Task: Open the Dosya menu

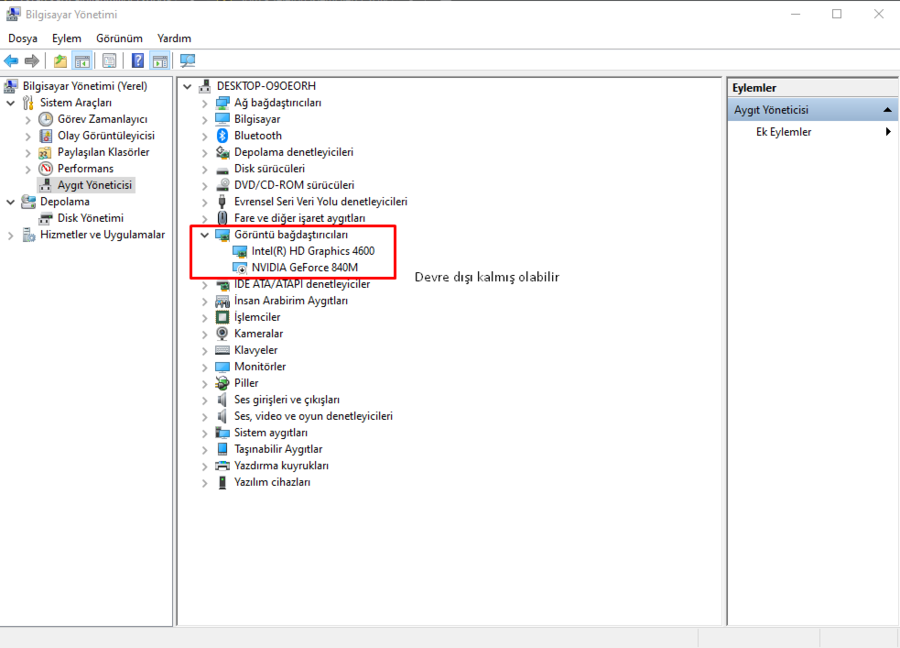Action: 23,38
